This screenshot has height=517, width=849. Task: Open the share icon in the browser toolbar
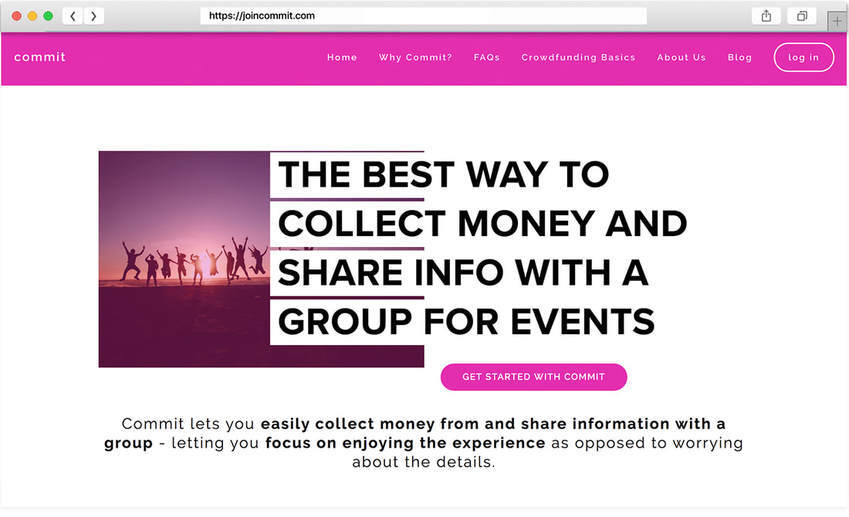point(766,16)
